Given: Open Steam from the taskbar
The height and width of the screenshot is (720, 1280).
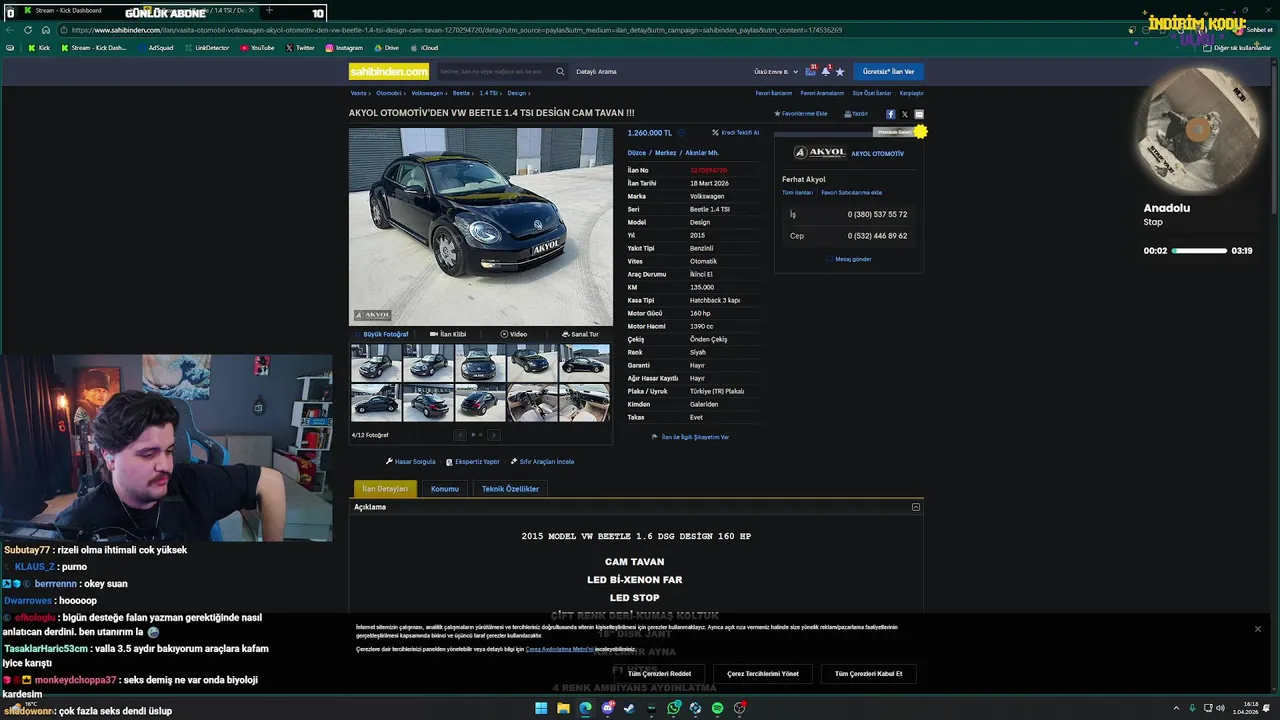Looking at the screenshot, I should click(629, 708).
